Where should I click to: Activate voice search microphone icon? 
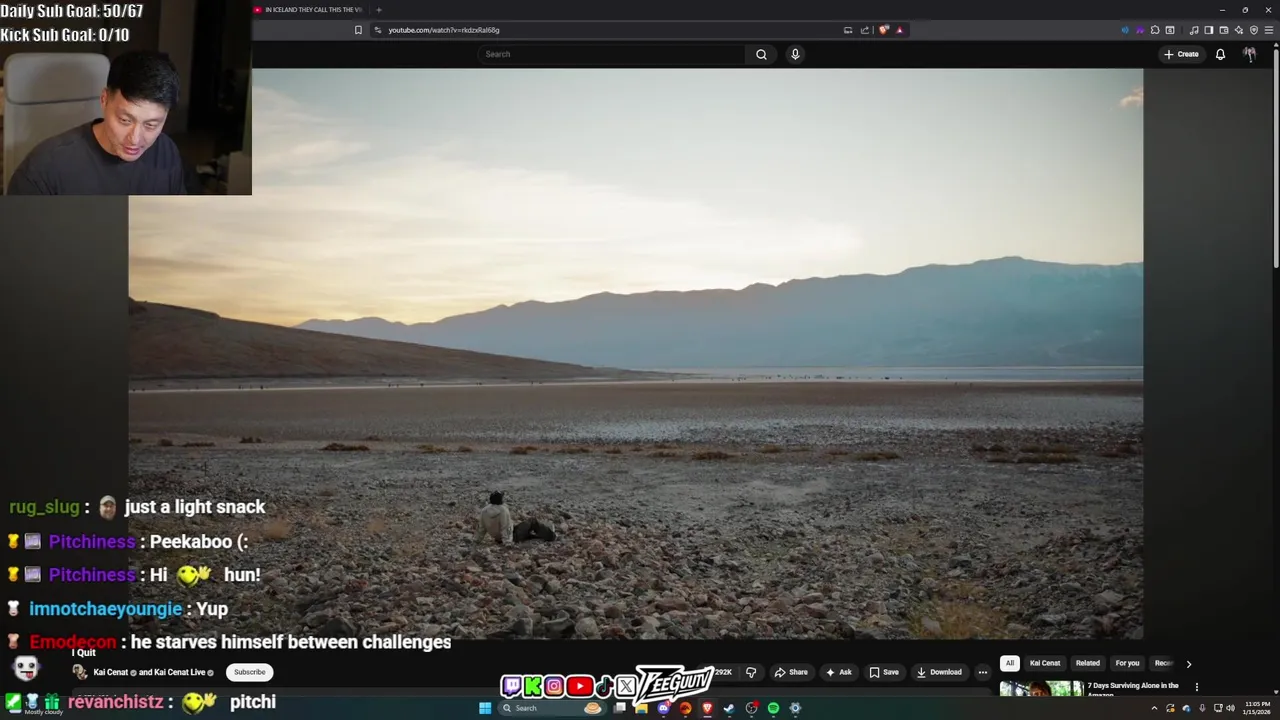point(795,54)
